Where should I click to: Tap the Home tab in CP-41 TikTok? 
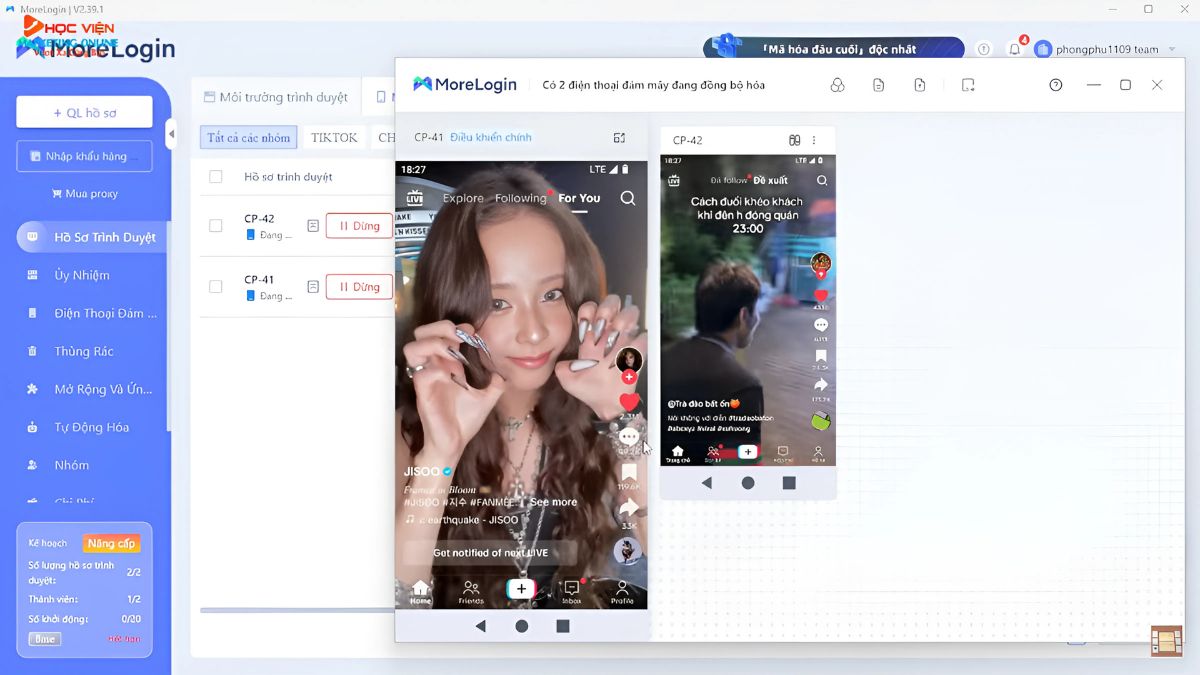coord(420,591)
